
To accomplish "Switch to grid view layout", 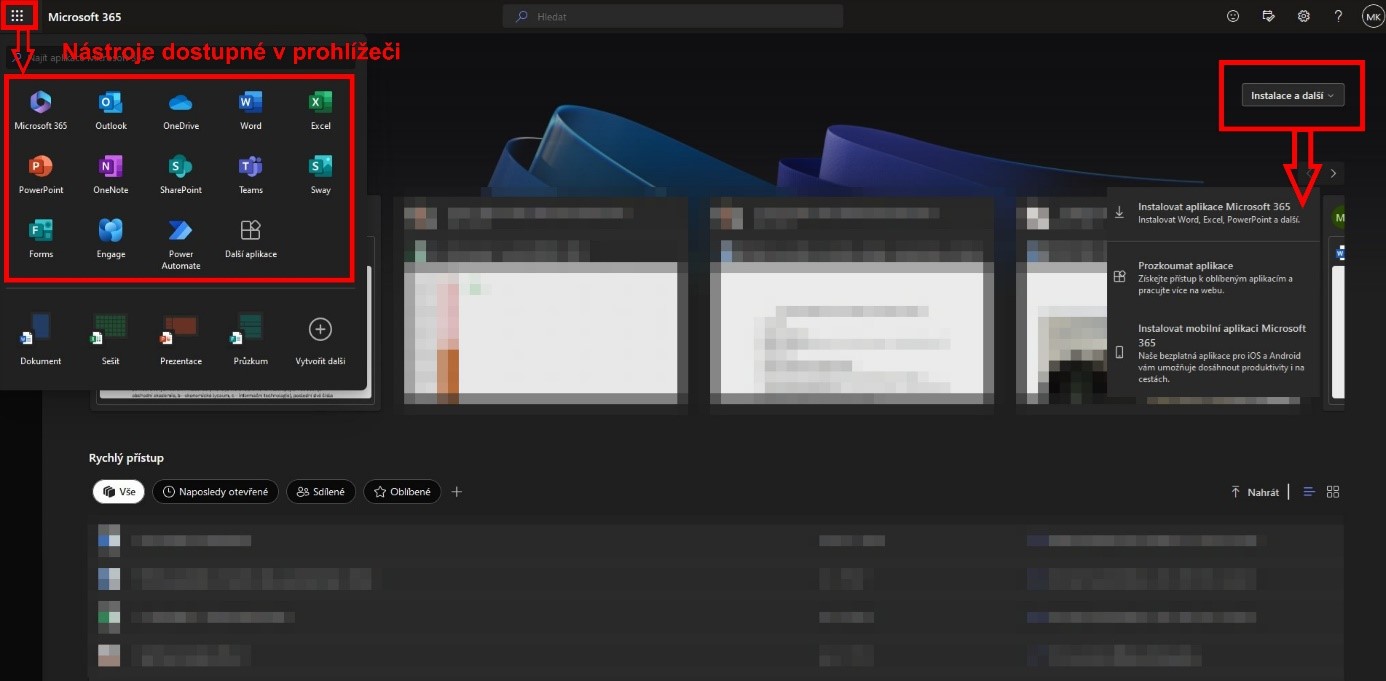I will 1332,492.
